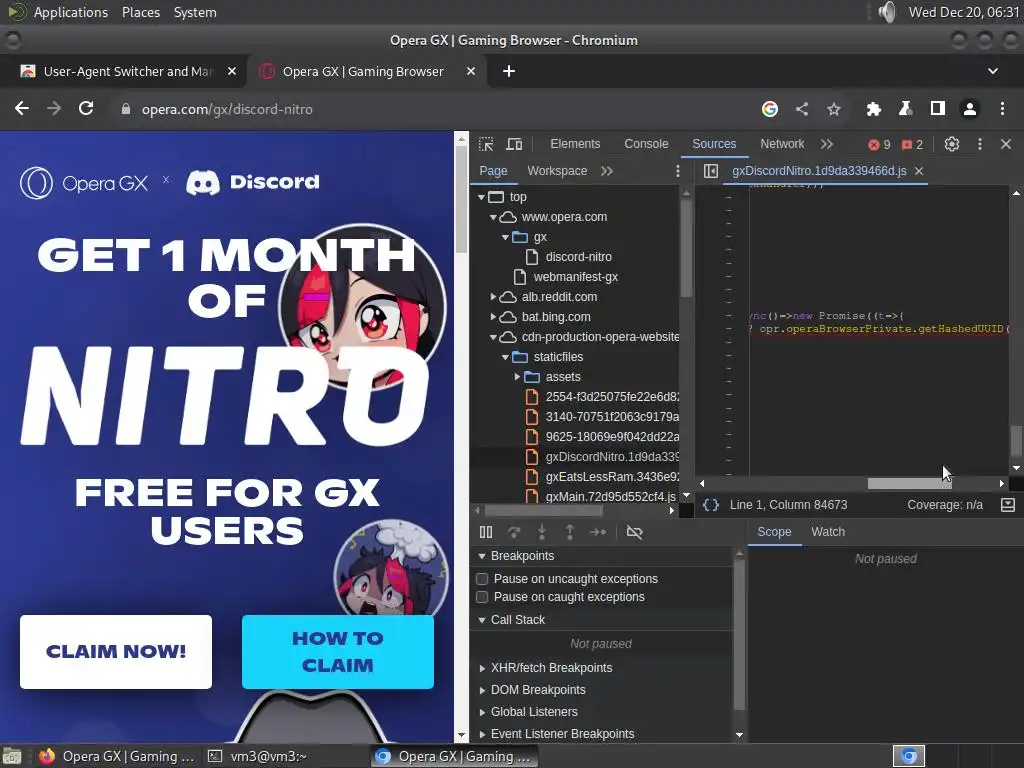Open Sources navigator more options menu
This screenshot has width=1024, height=768.
point(678,171)
